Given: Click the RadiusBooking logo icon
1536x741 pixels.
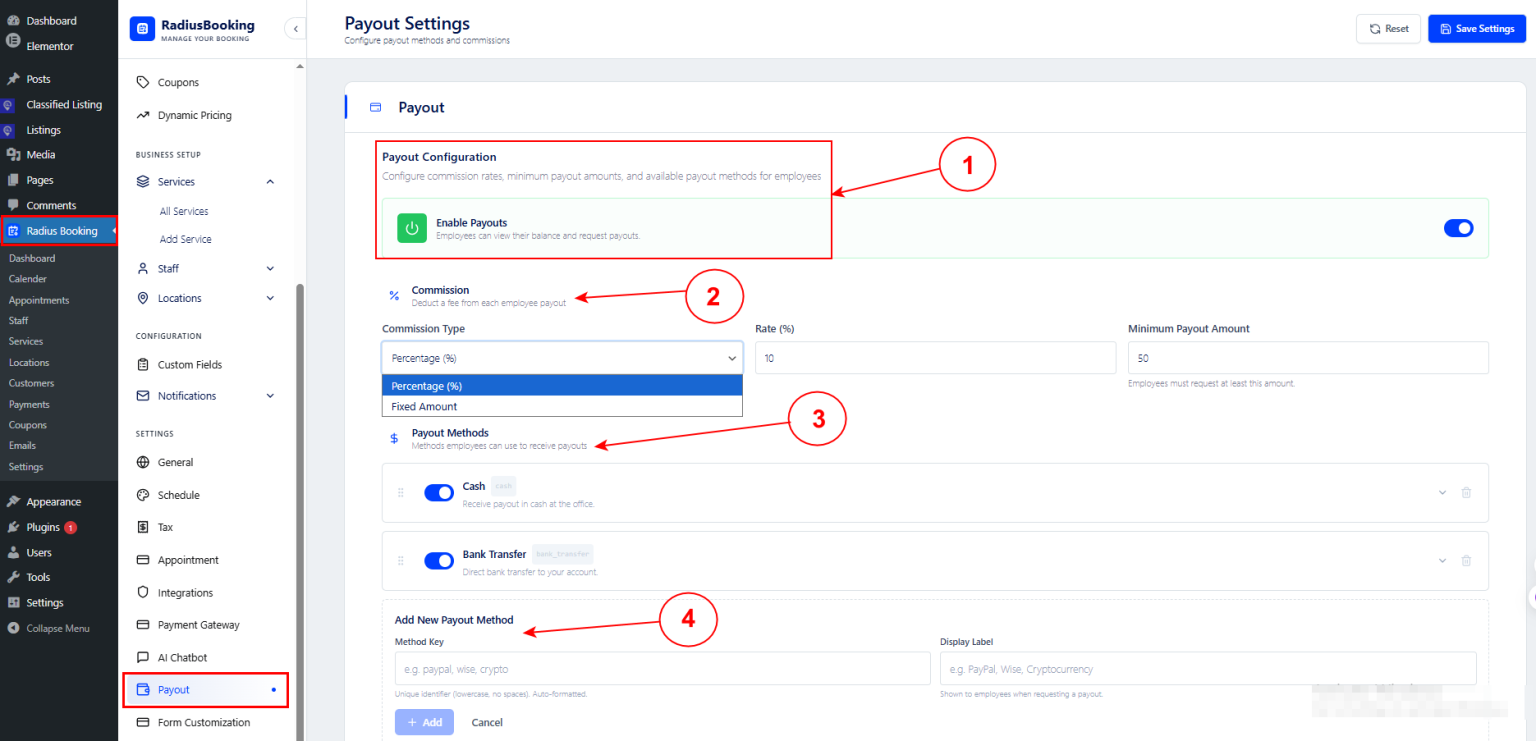Looking at the screenshot, I should click(142, 30).
